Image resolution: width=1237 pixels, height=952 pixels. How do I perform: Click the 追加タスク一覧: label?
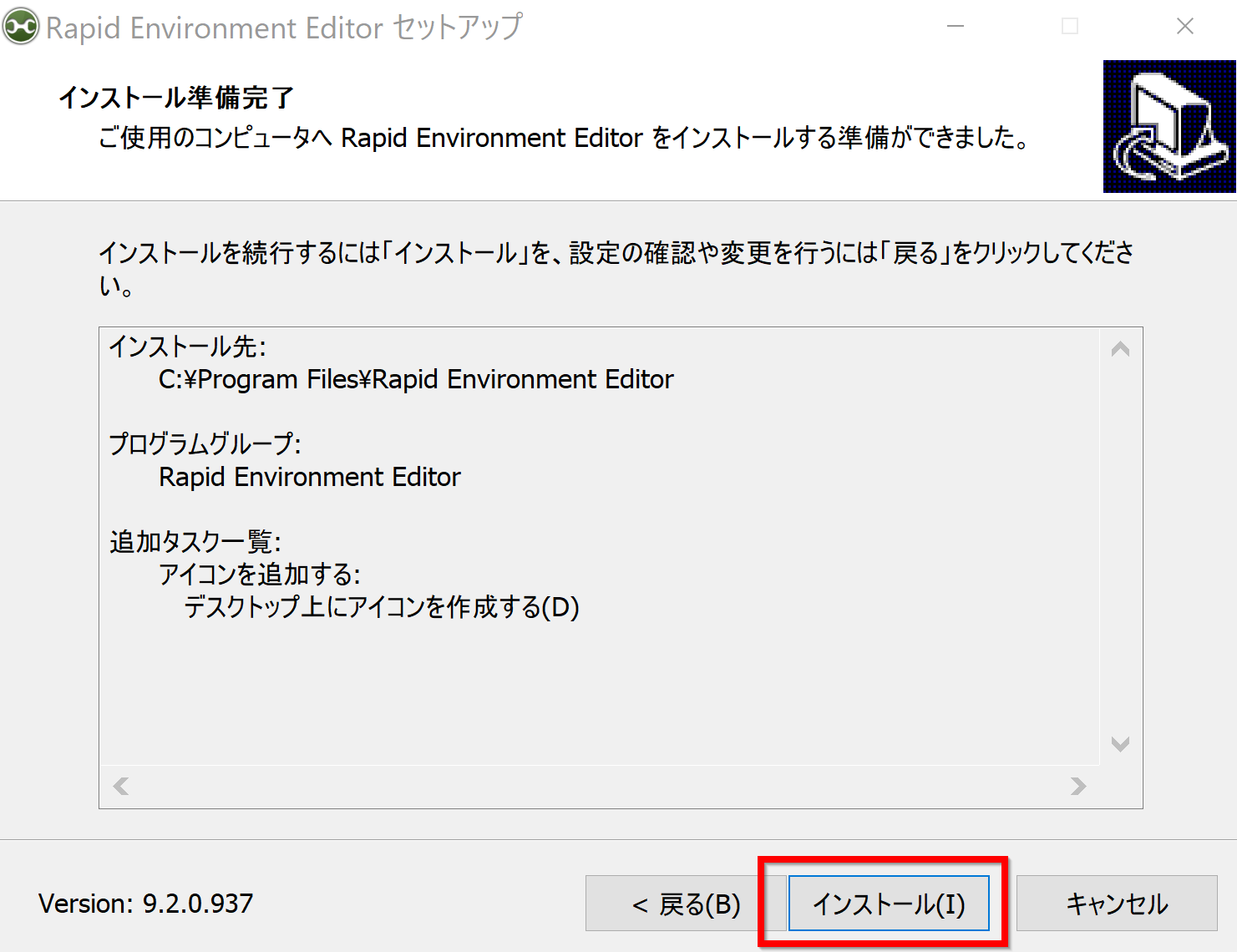pos(195,542)
